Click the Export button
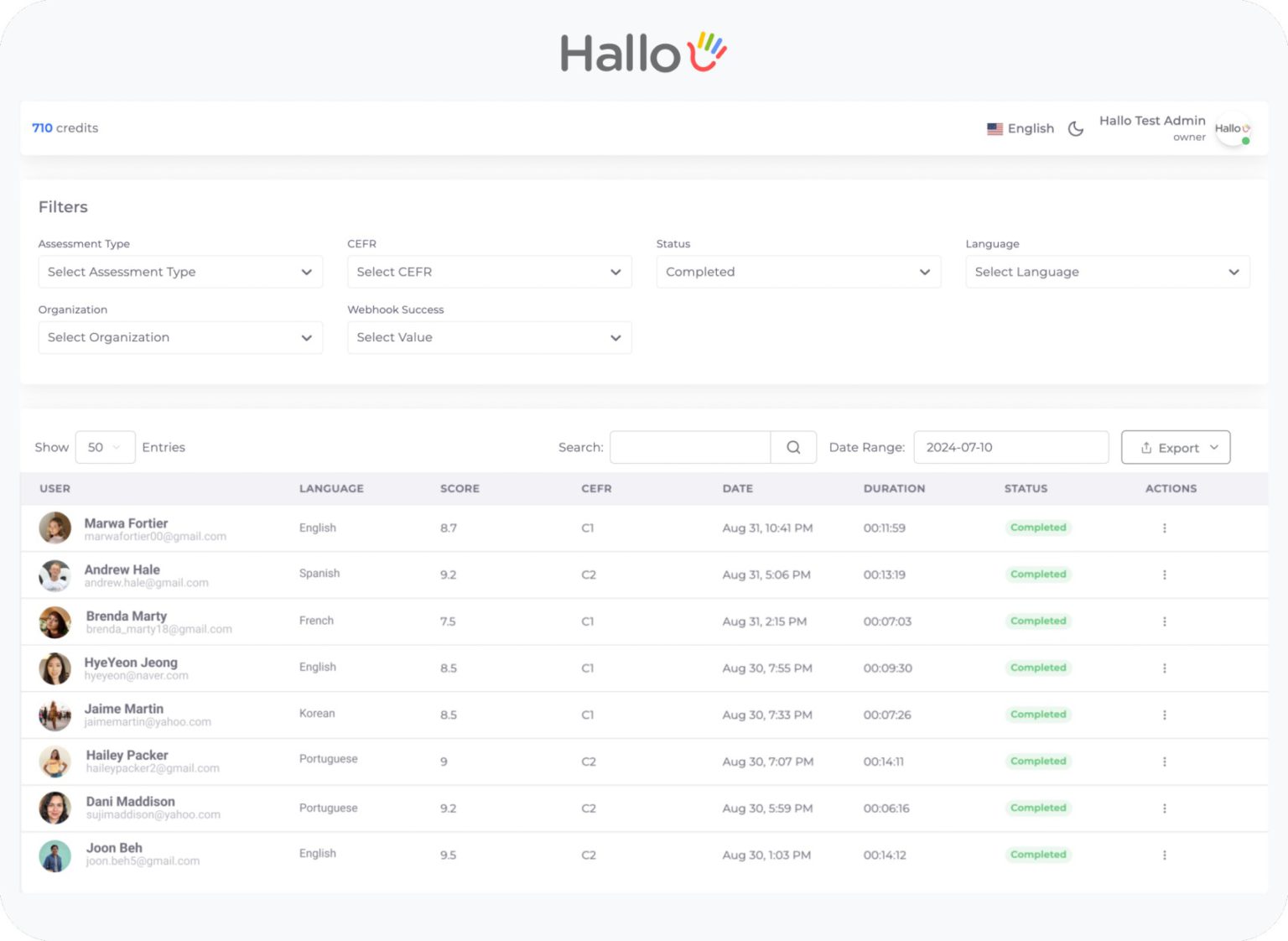Screen dimensions: 1288x941 coord(1175,447)
